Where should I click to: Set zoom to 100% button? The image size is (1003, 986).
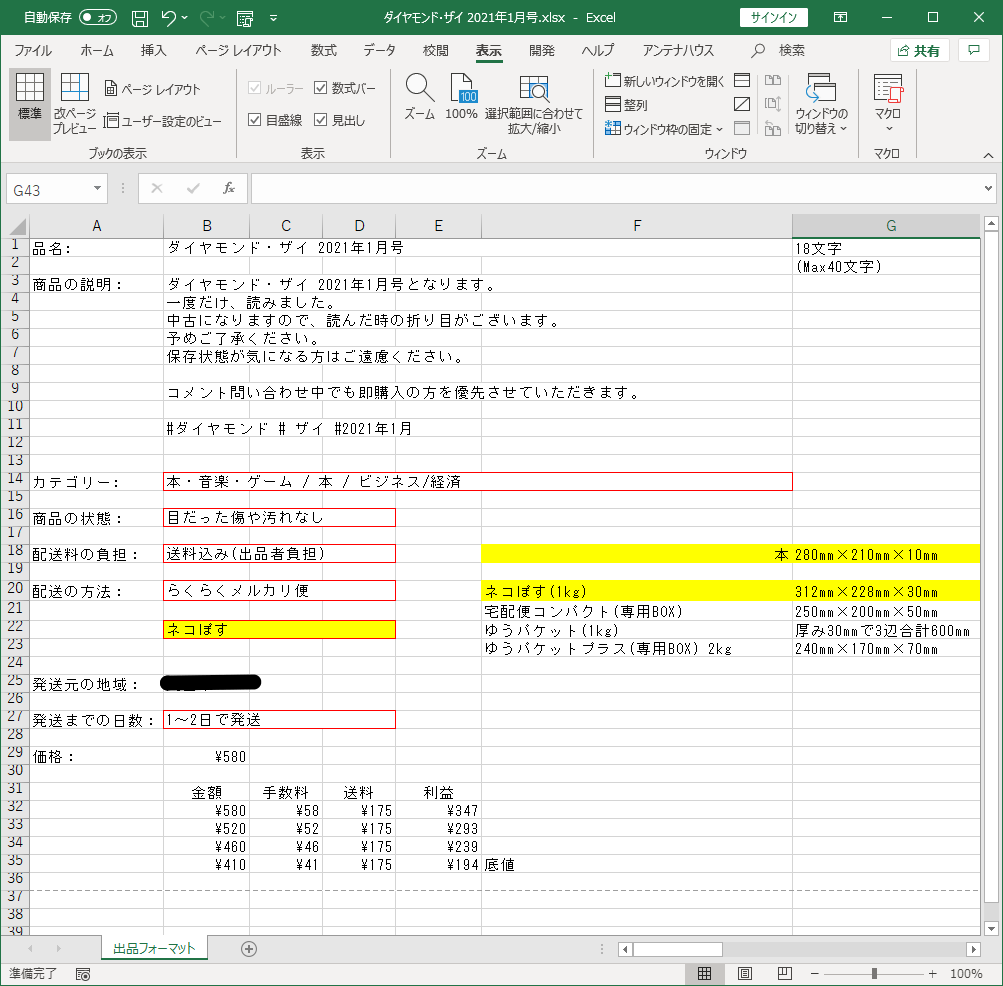pyautogui.click(x=461, y=97)
